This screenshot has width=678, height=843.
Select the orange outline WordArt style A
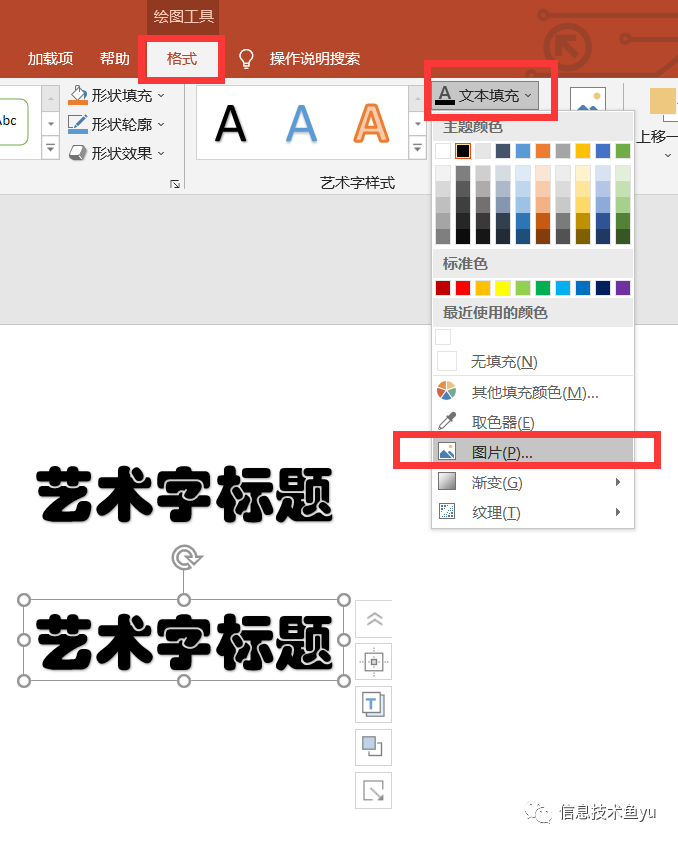[x=371, y=124]
